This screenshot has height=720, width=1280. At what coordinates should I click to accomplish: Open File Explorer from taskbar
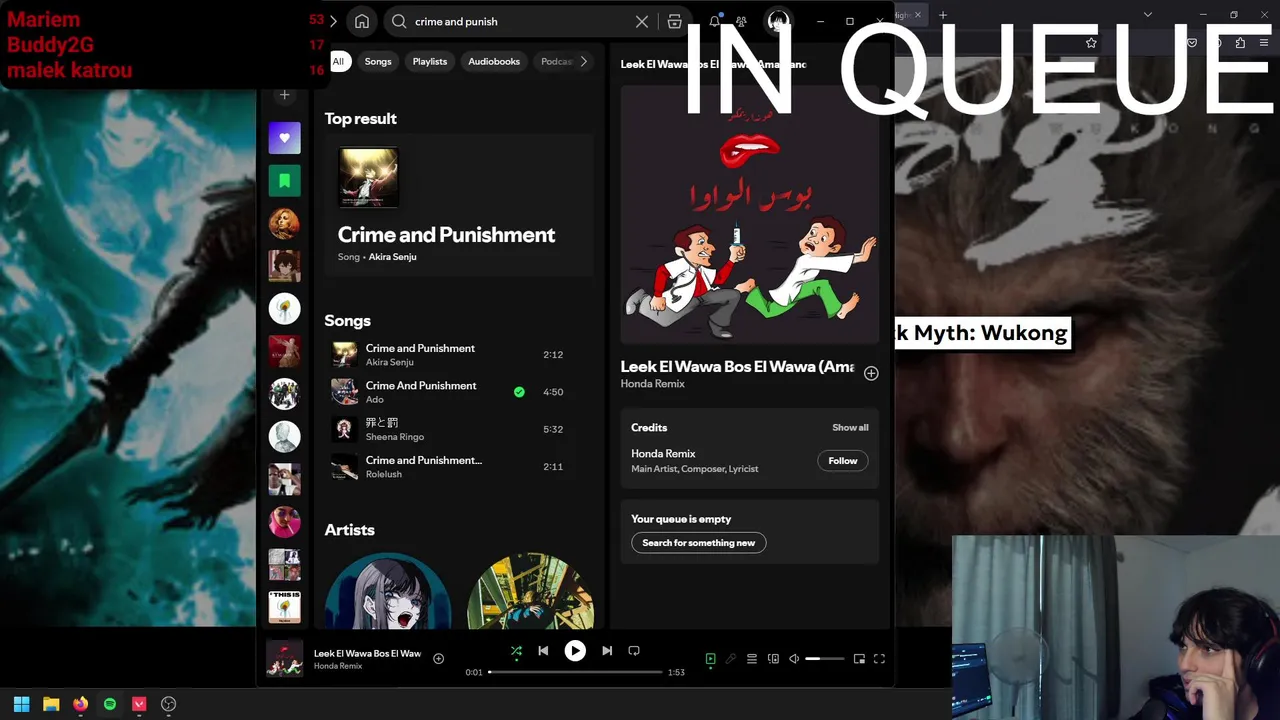click(x=51, y=704)
